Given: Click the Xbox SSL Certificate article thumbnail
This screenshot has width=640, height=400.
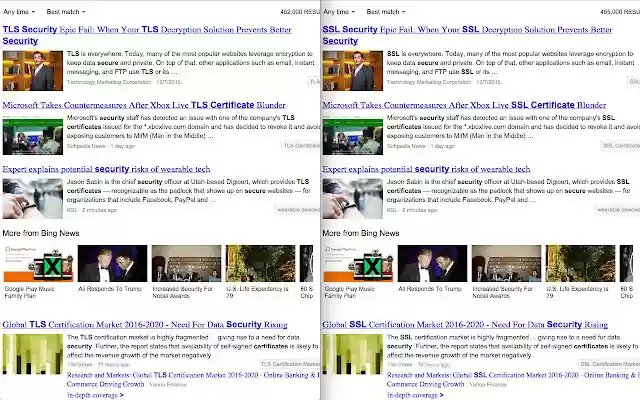Looking at the screenshot, I should point(353,136).
